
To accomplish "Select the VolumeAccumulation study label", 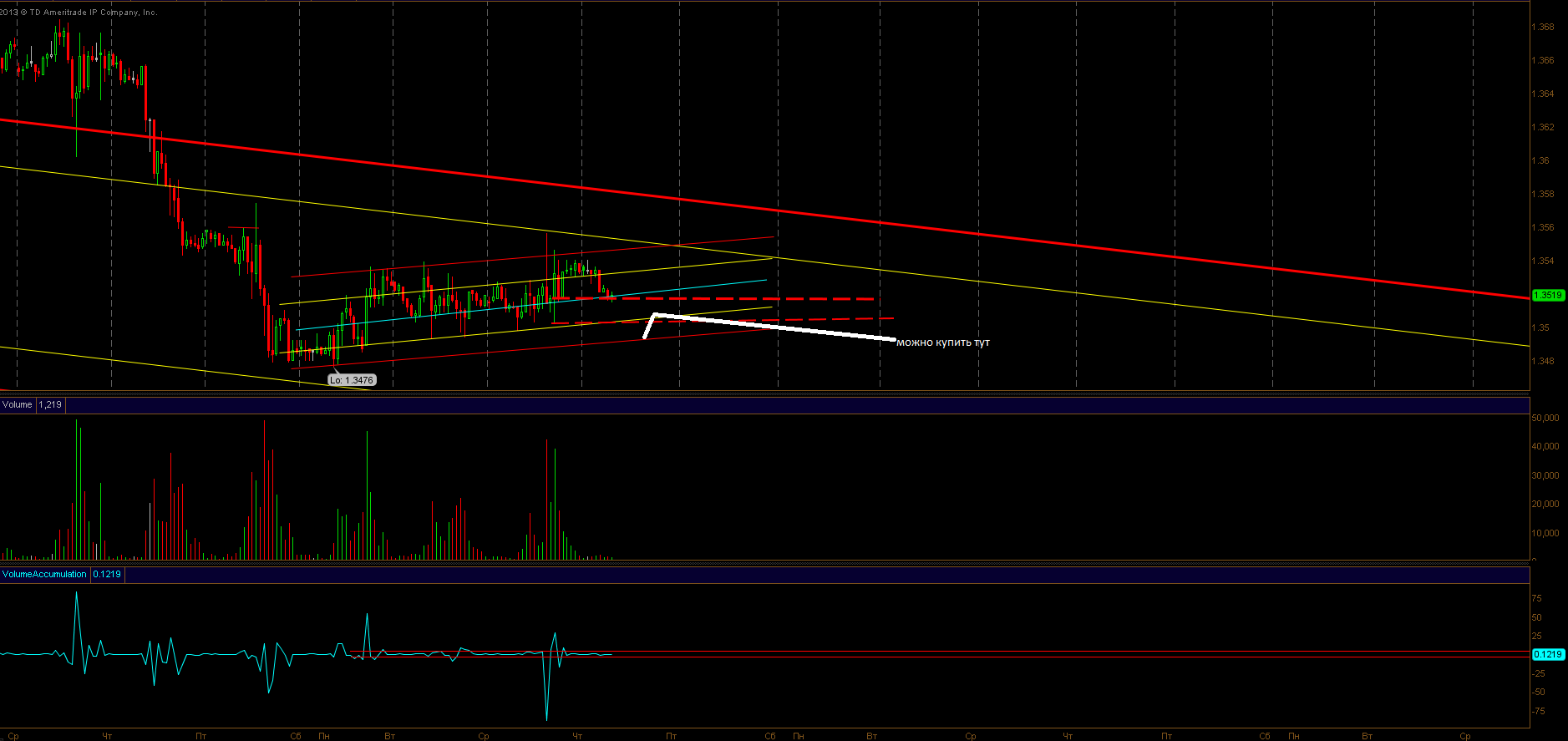I will point(44,575).
